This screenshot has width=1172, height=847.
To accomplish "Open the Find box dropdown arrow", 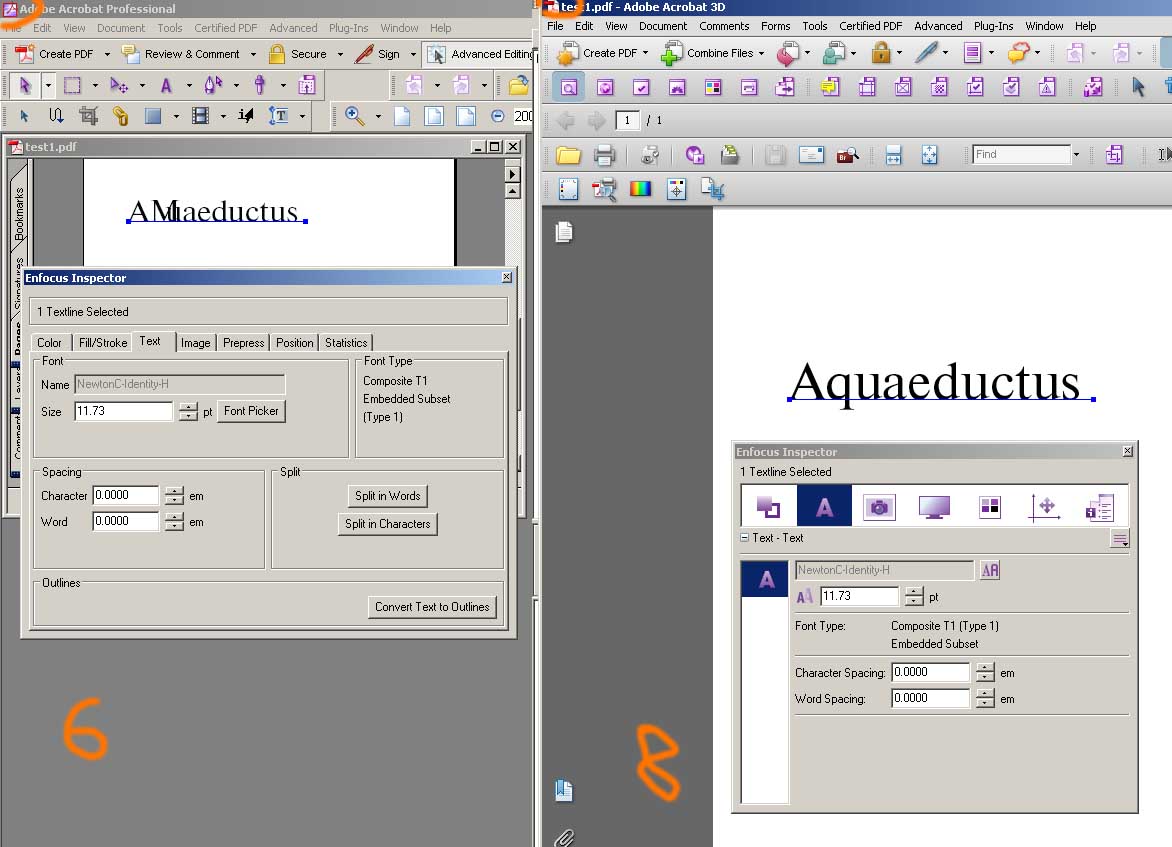I will [x=1076, y=155].
